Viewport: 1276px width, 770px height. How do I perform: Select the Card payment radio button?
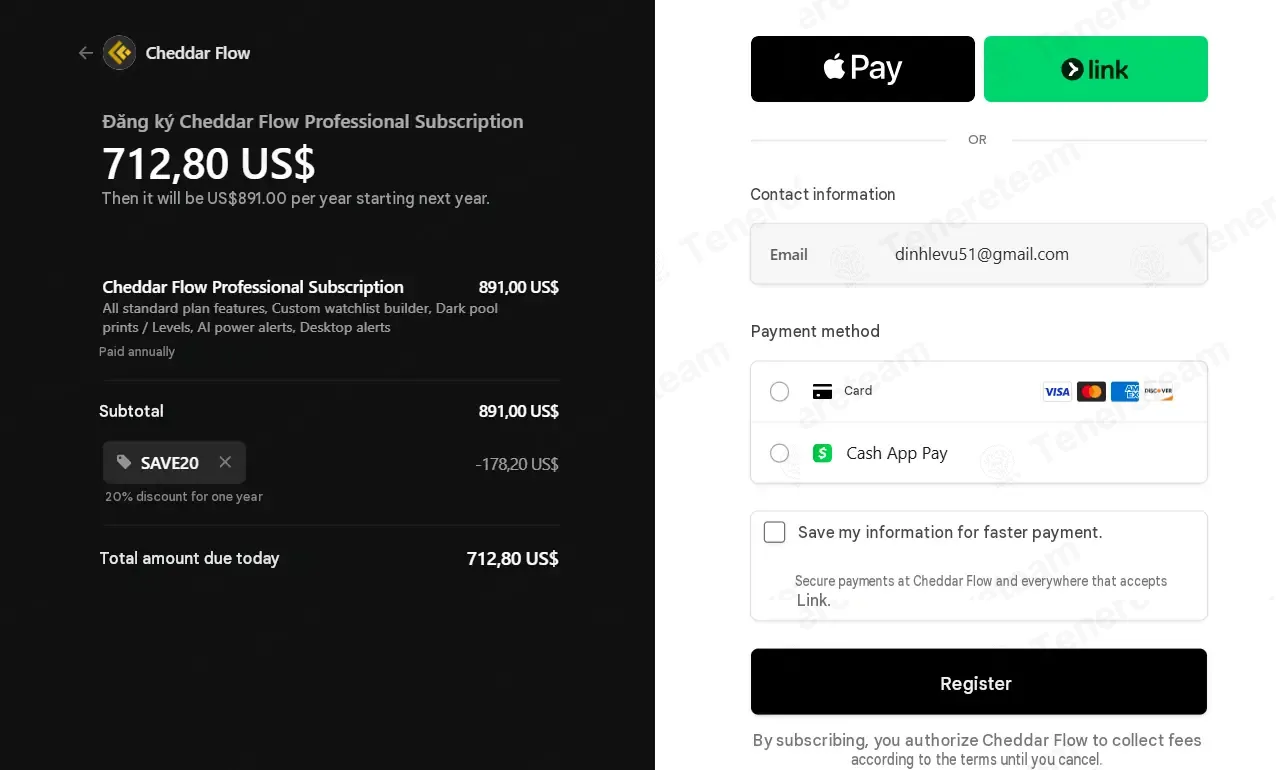(780, 391)
